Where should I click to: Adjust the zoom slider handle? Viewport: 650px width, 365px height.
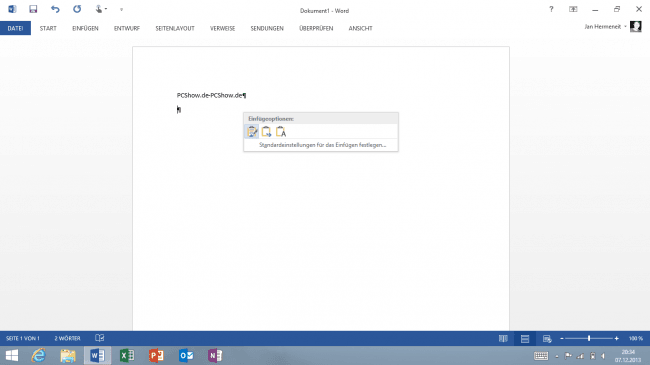[589, 338]
